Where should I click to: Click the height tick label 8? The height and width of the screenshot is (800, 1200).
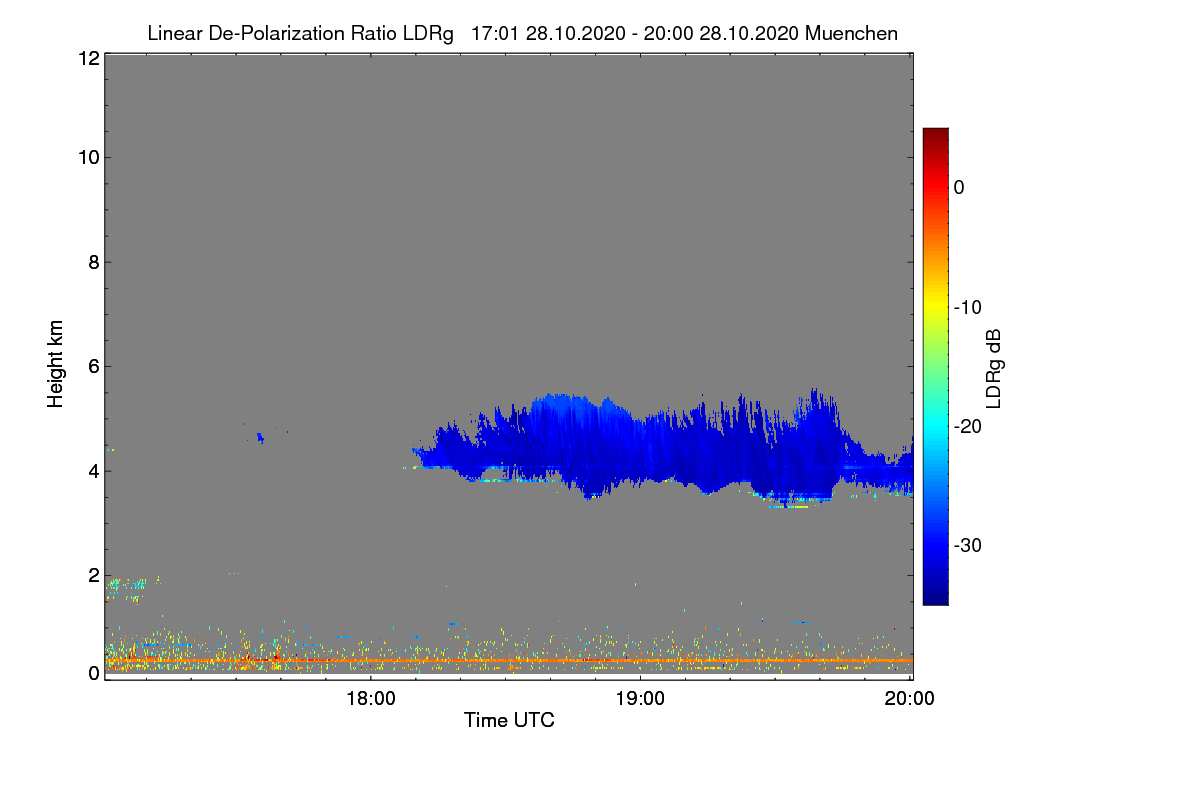pos(92,262)
